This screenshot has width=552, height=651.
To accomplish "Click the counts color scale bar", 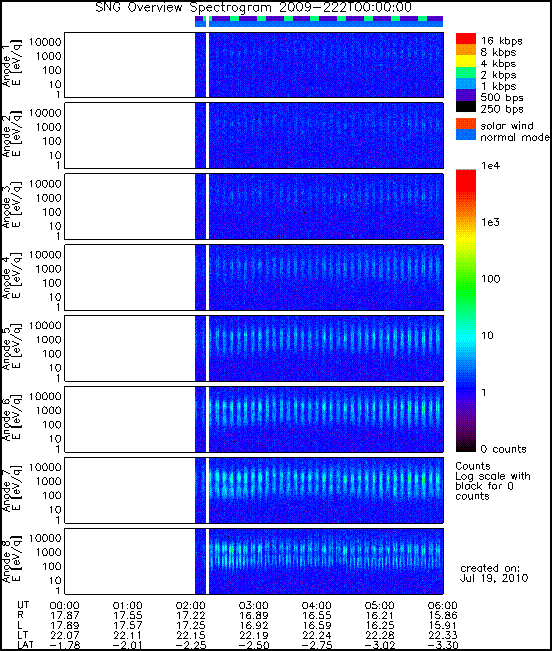I will [x=466, y=311].
